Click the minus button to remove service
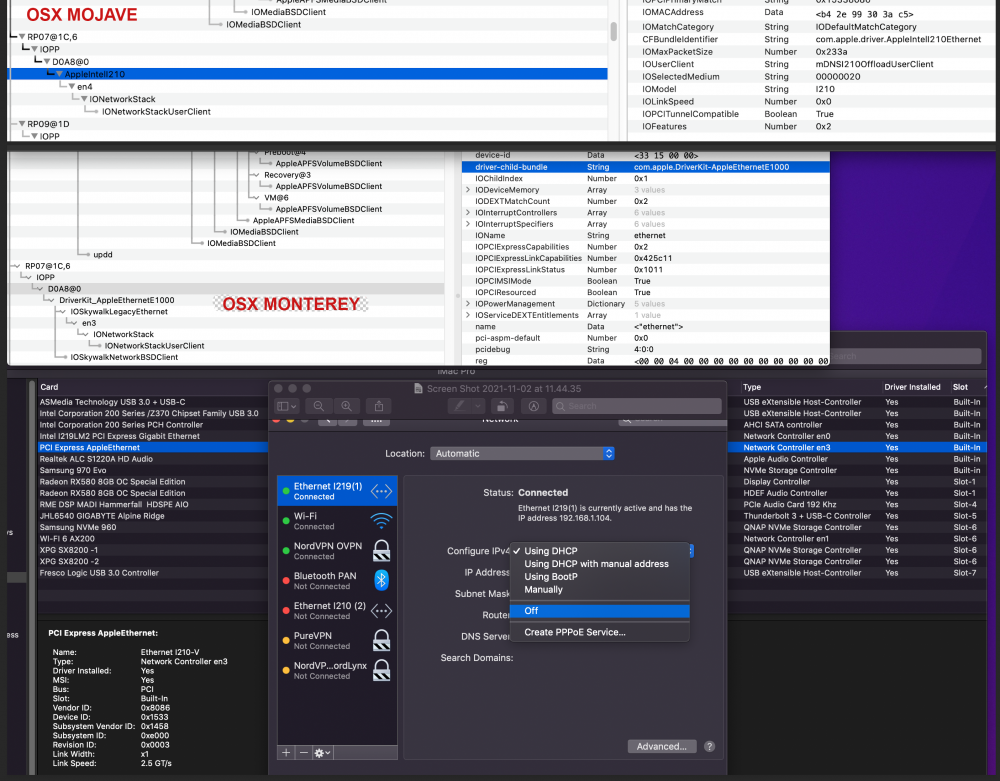Viewport: 1000px width, 781px height. pyautogui.click(x=304, y=753)
